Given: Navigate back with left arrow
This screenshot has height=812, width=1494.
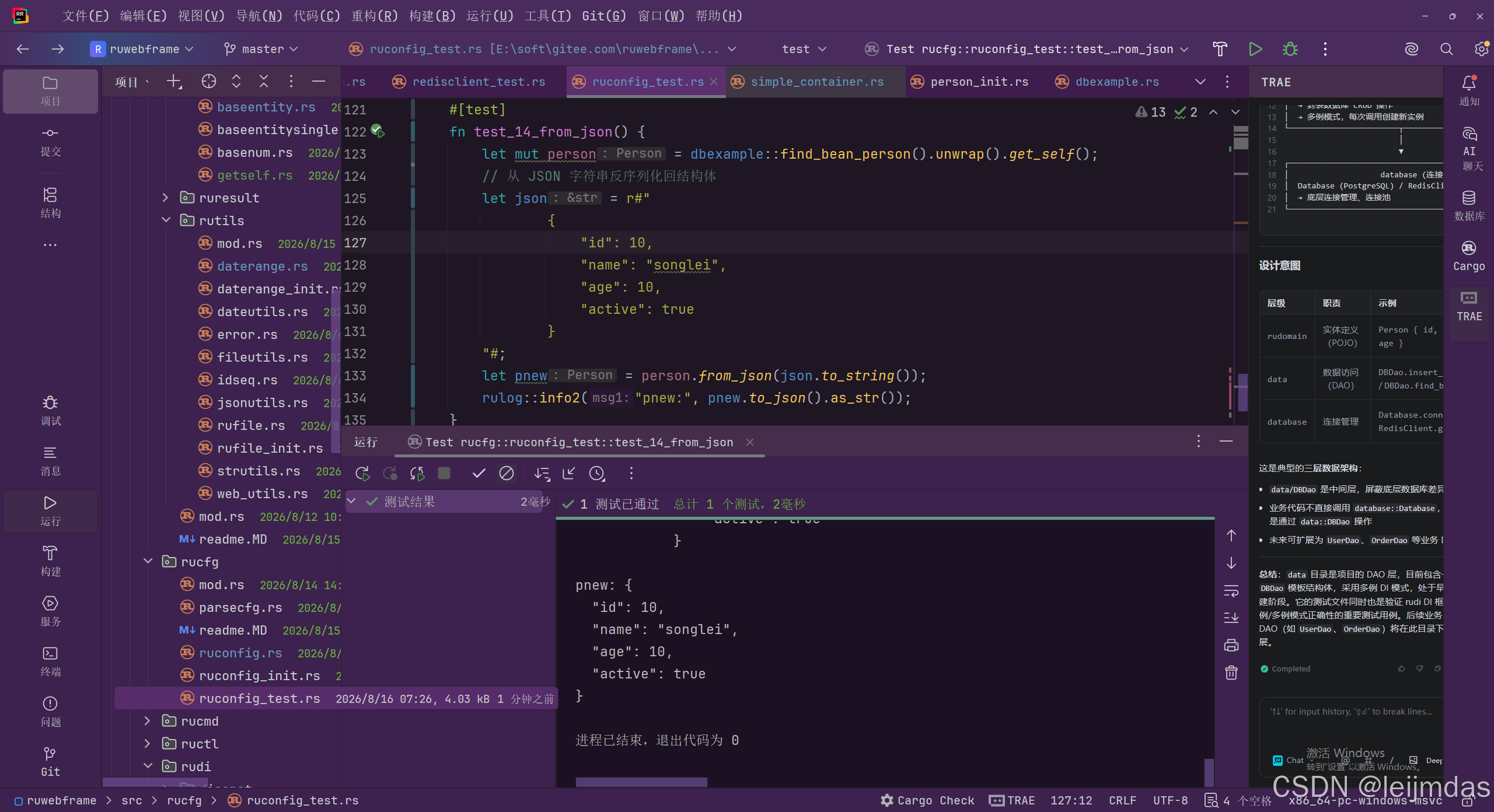Looking at the screenshot, I should coord(23,49).
